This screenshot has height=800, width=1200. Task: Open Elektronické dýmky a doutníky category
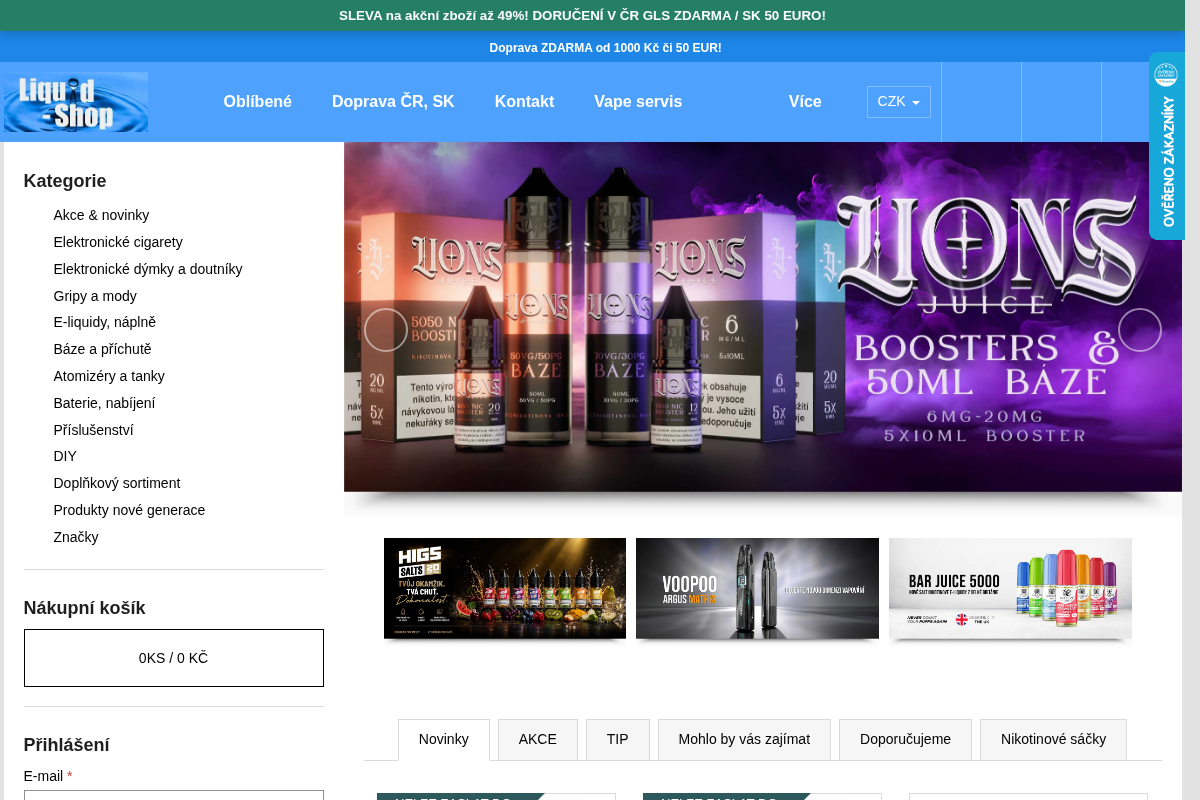click(x=148, y=269)
